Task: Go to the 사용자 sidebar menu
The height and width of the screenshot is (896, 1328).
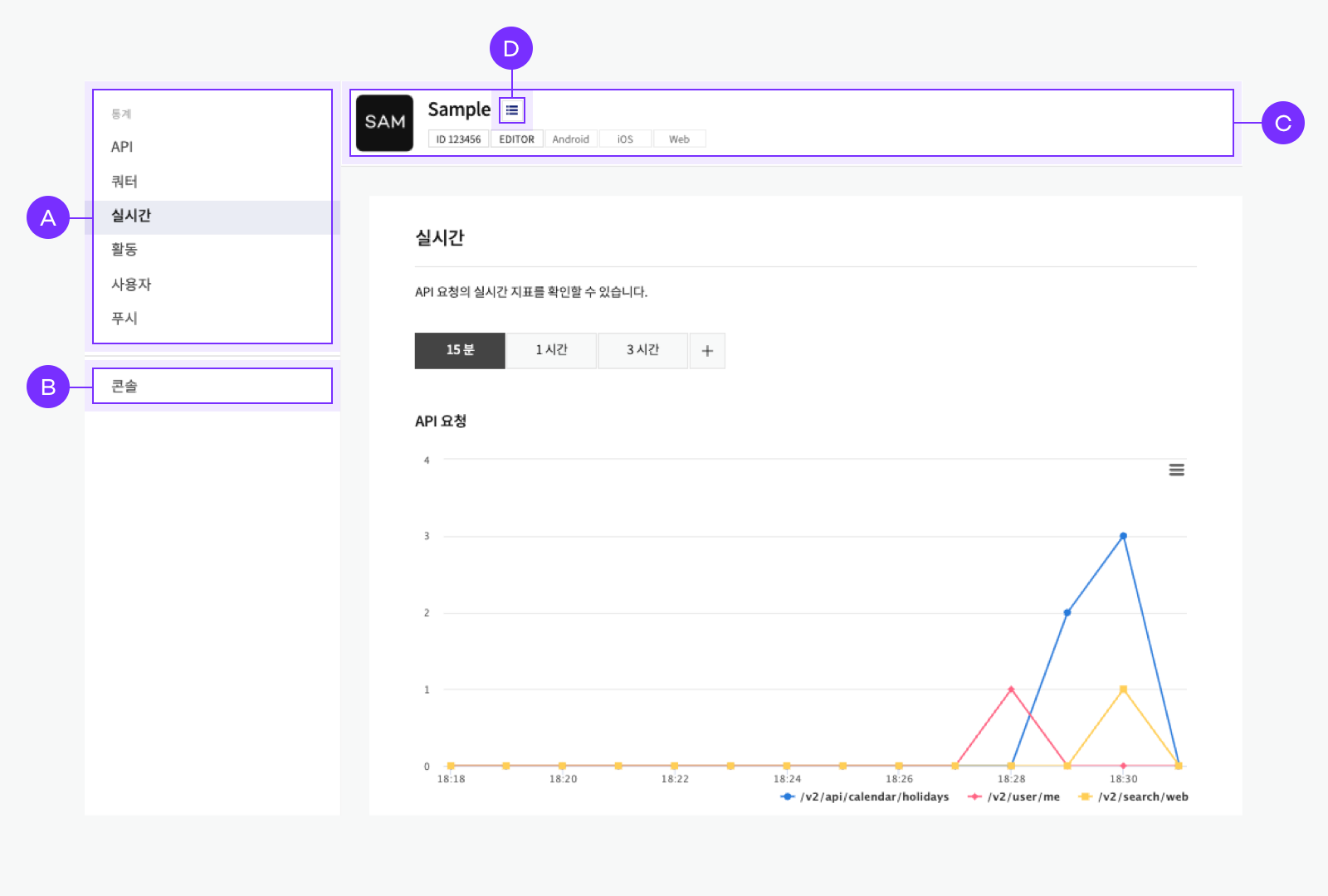Action: [x=212, y=285]
